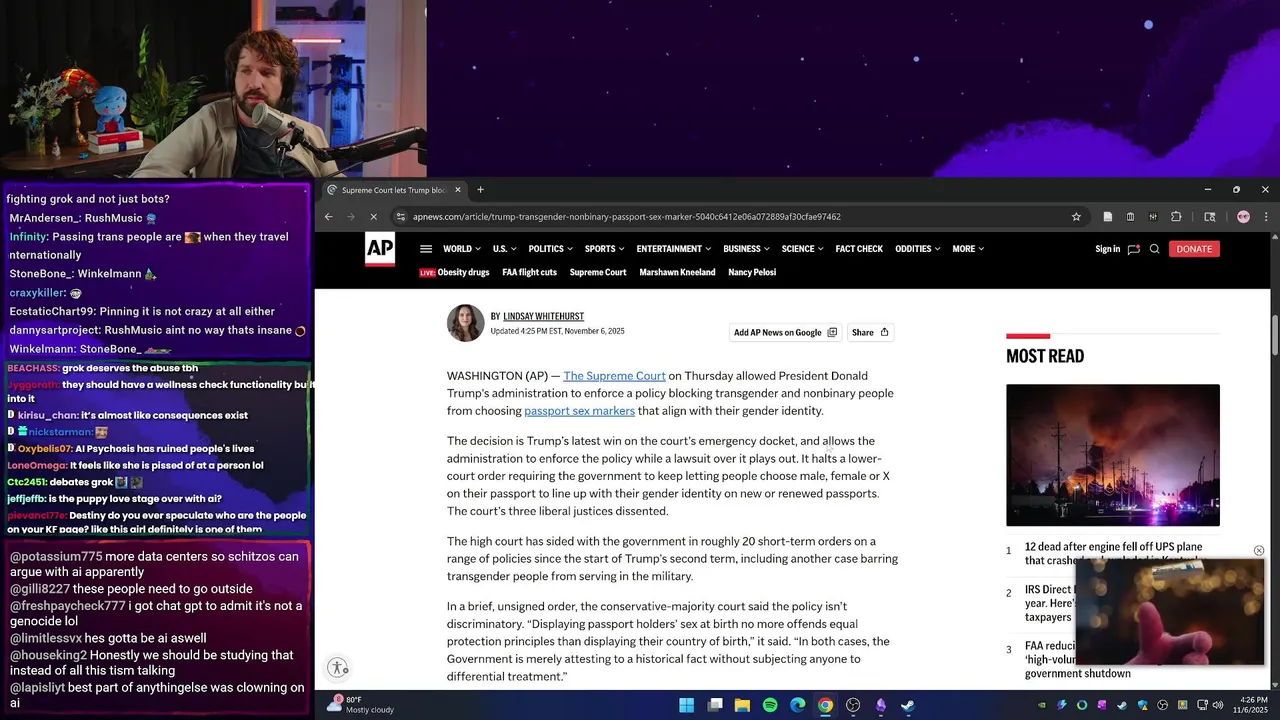This screenshot has height=720, width=1280.
Task: Open a new browser tab with plus
Action: (480, 190)
